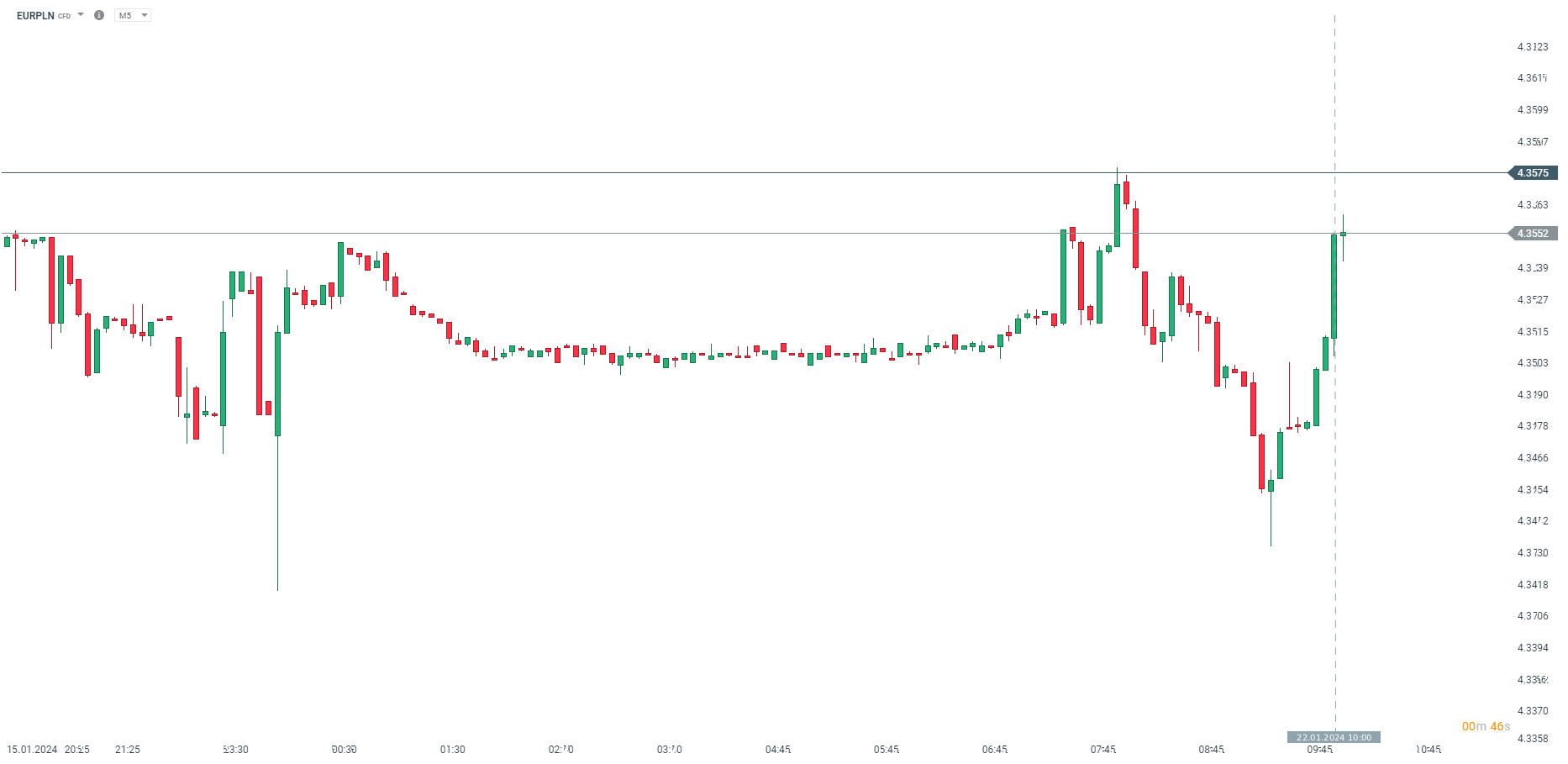
Task: Click the 22.01.2024 10:00 date marker
Action: tap(1334, 737)
